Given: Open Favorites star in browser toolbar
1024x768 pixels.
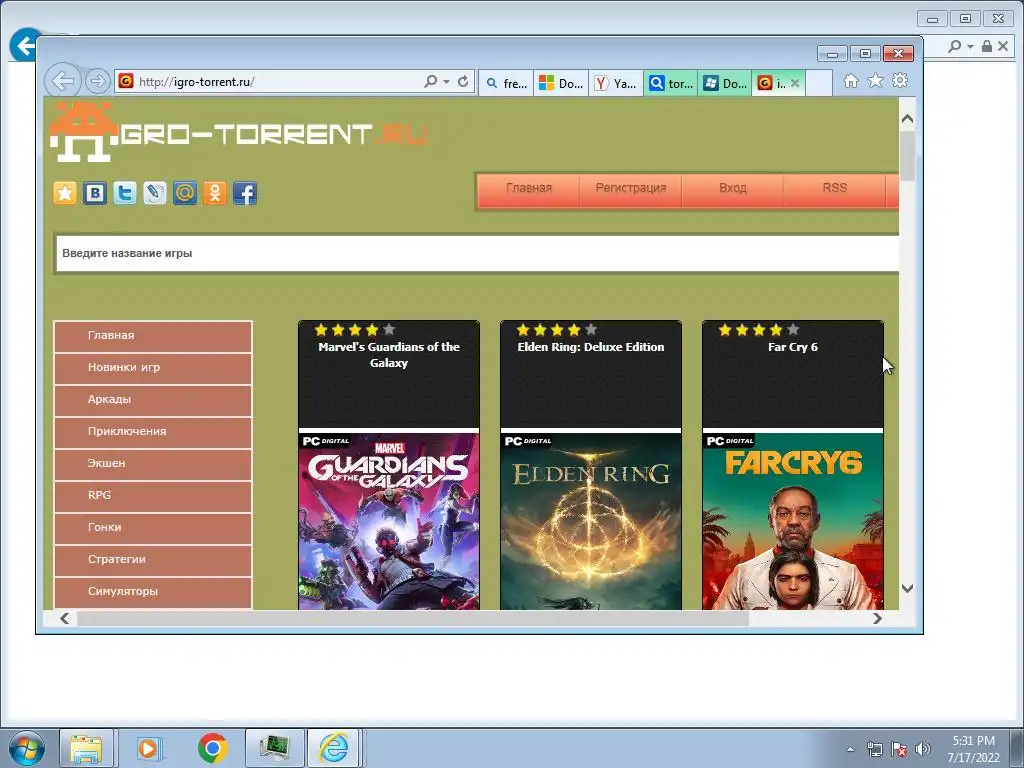Looking at the screenshot, I should [875, 80].
